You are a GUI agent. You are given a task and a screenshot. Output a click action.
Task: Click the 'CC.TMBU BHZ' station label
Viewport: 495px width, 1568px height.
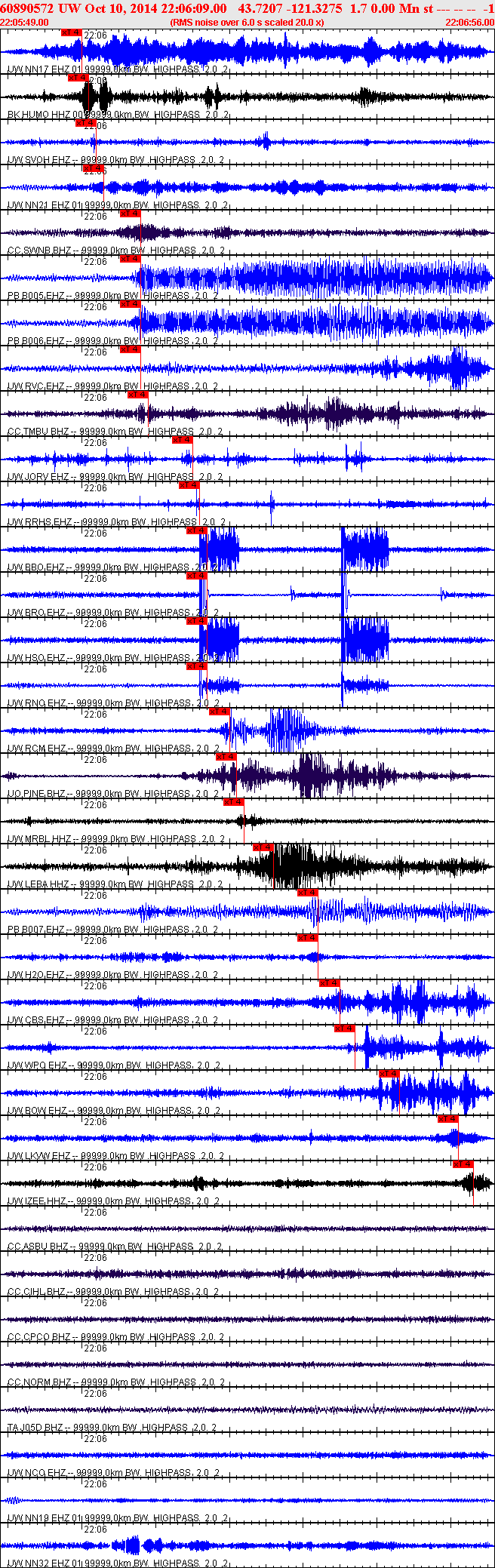click(38, 432)
